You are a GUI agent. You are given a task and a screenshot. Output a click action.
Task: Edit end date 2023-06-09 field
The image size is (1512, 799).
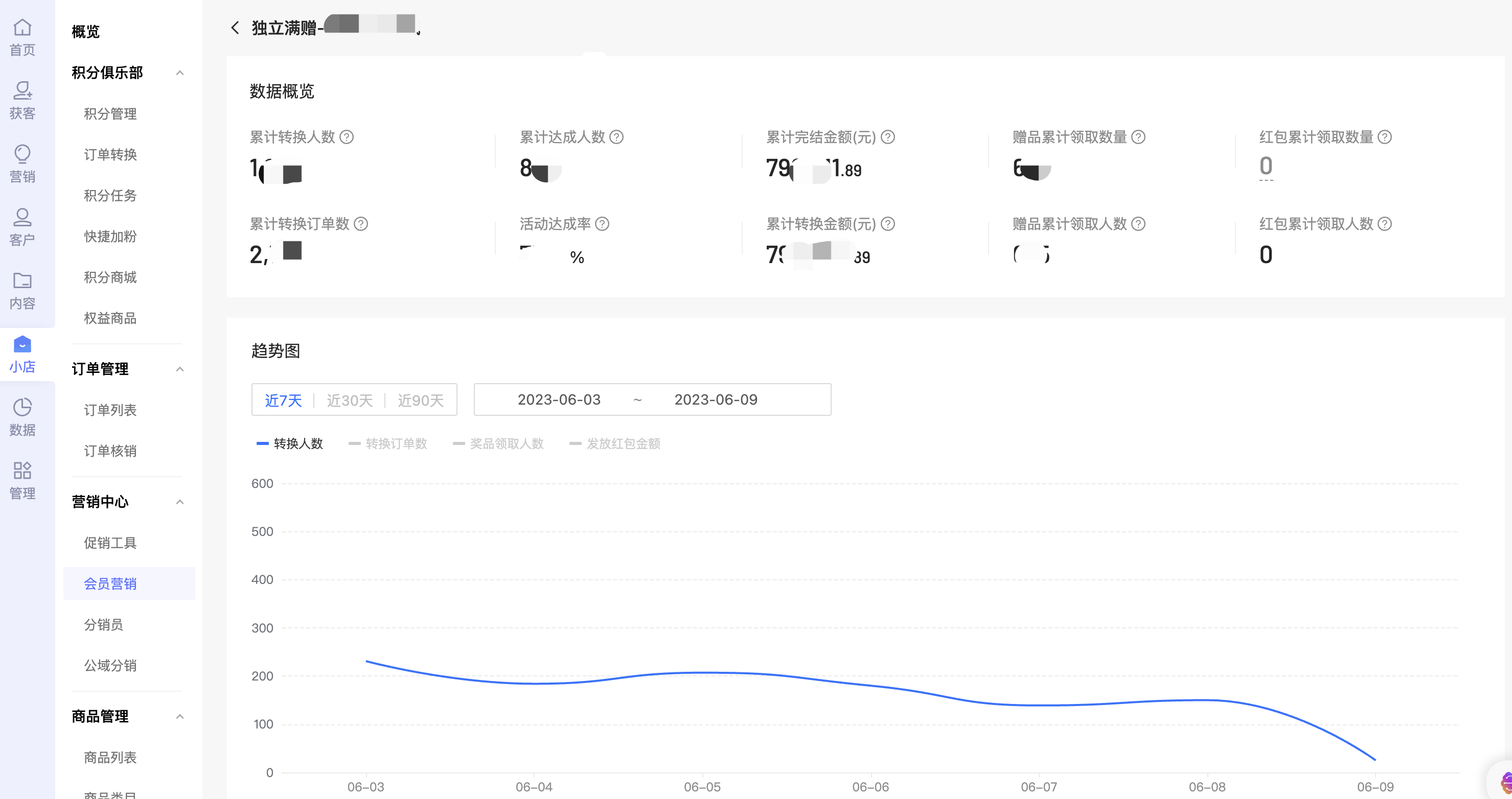click(716, 400)
